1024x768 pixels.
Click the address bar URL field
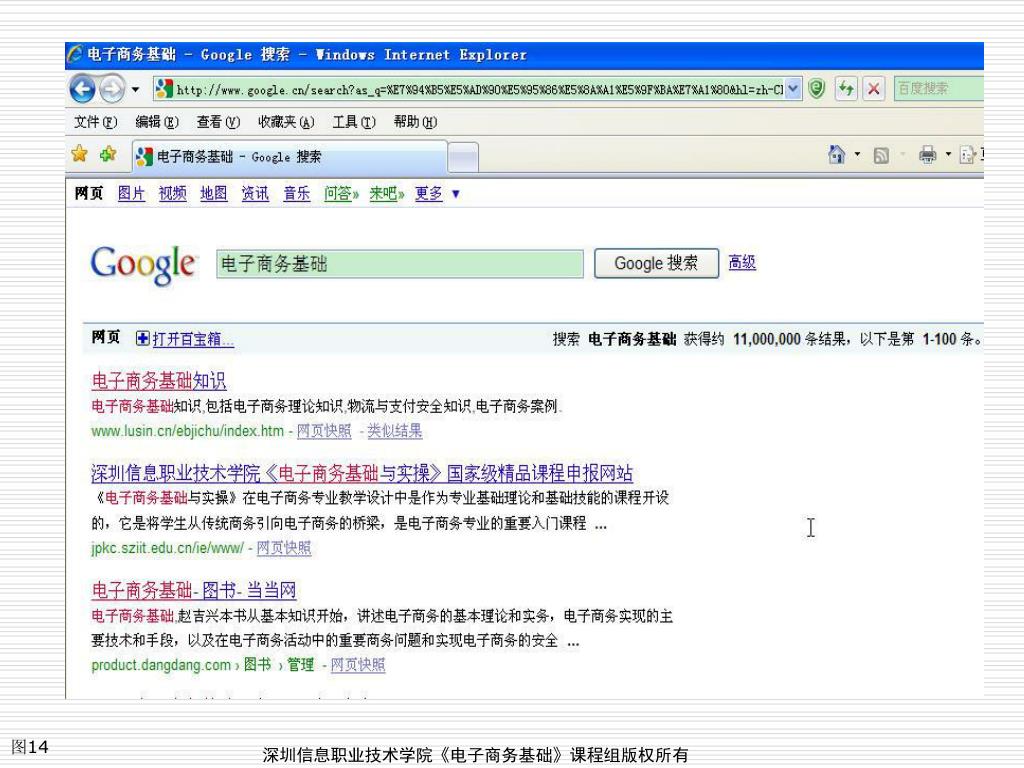(468, 89)
